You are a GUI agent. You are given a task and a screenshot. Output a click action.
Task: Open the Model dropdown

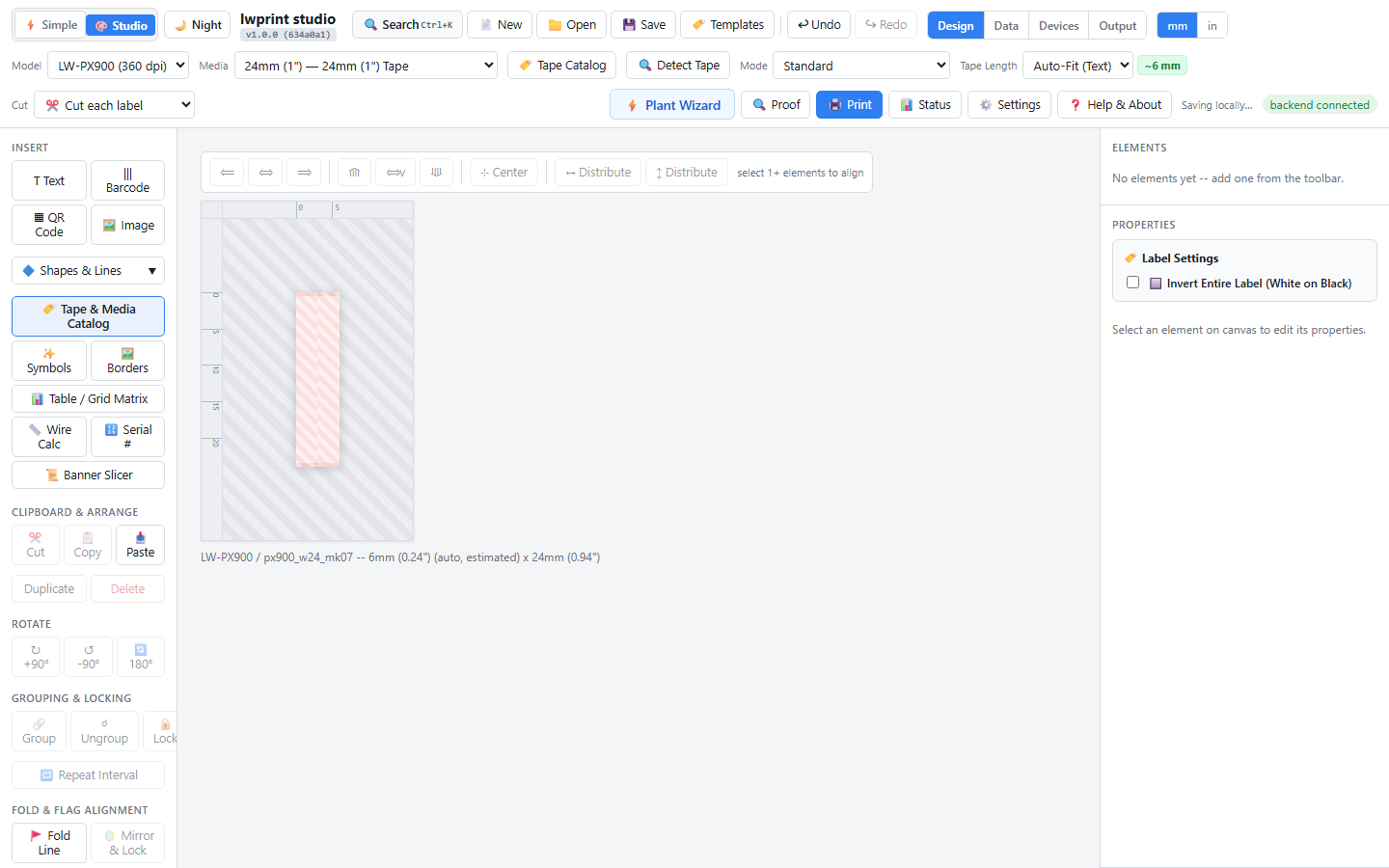(118, 66)
